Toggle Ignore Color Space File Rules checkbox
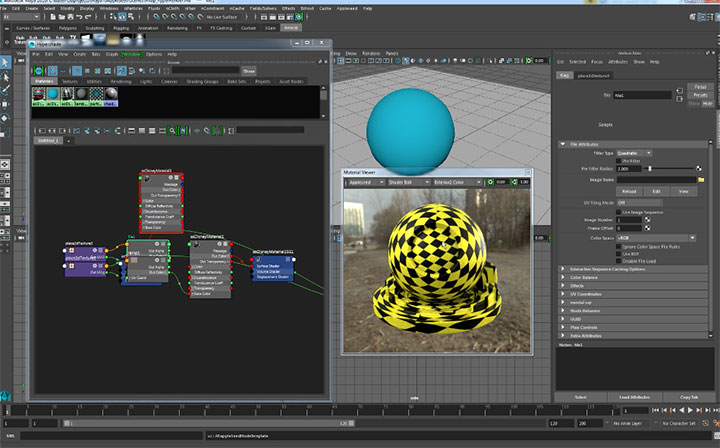The image size is (720, 448). 619,246
